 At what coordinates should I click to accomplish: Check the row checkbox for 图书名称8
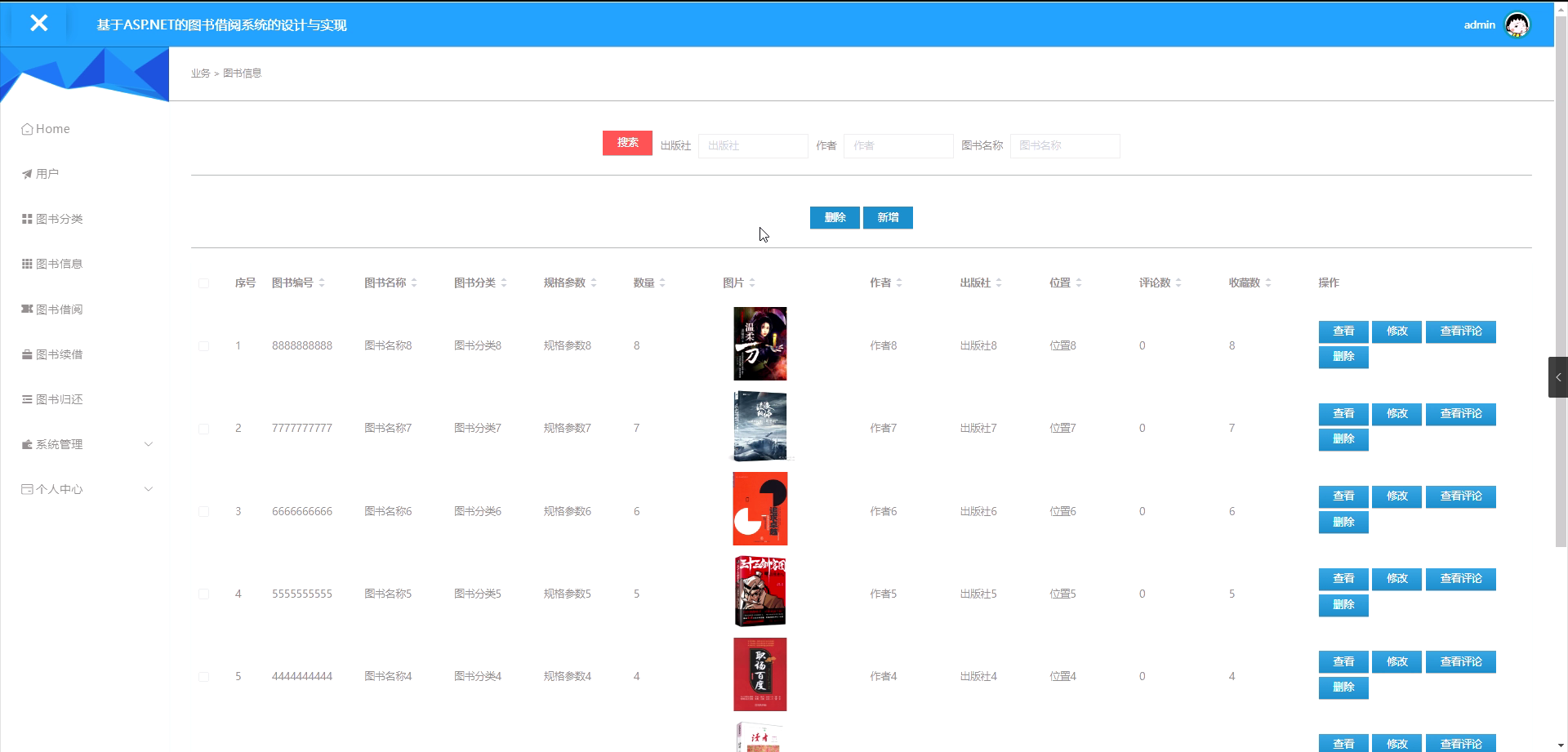click(x=203, y=345)
